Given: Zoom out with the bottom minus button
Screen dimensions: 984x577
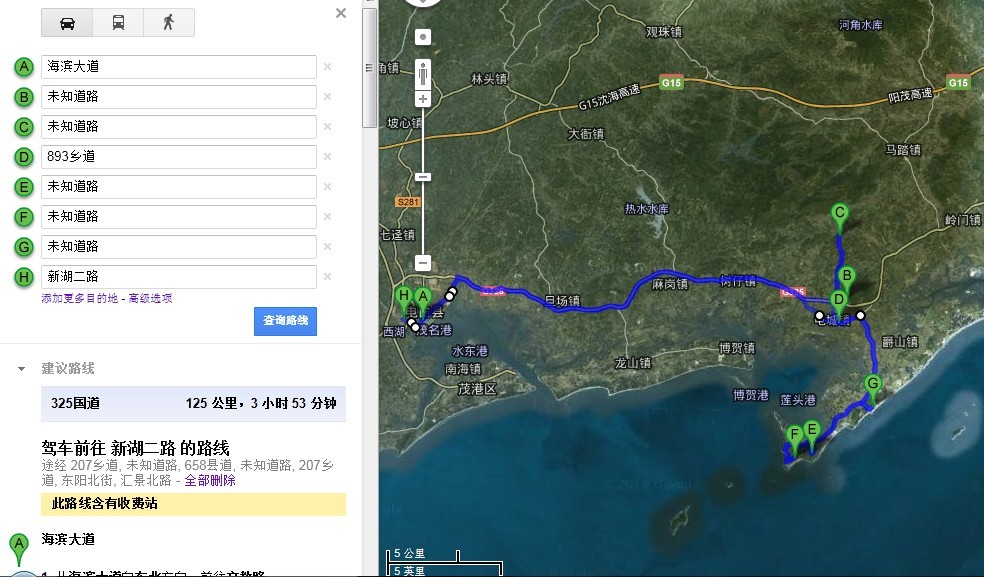Looking at the screenshot, I should coord(423,263).
